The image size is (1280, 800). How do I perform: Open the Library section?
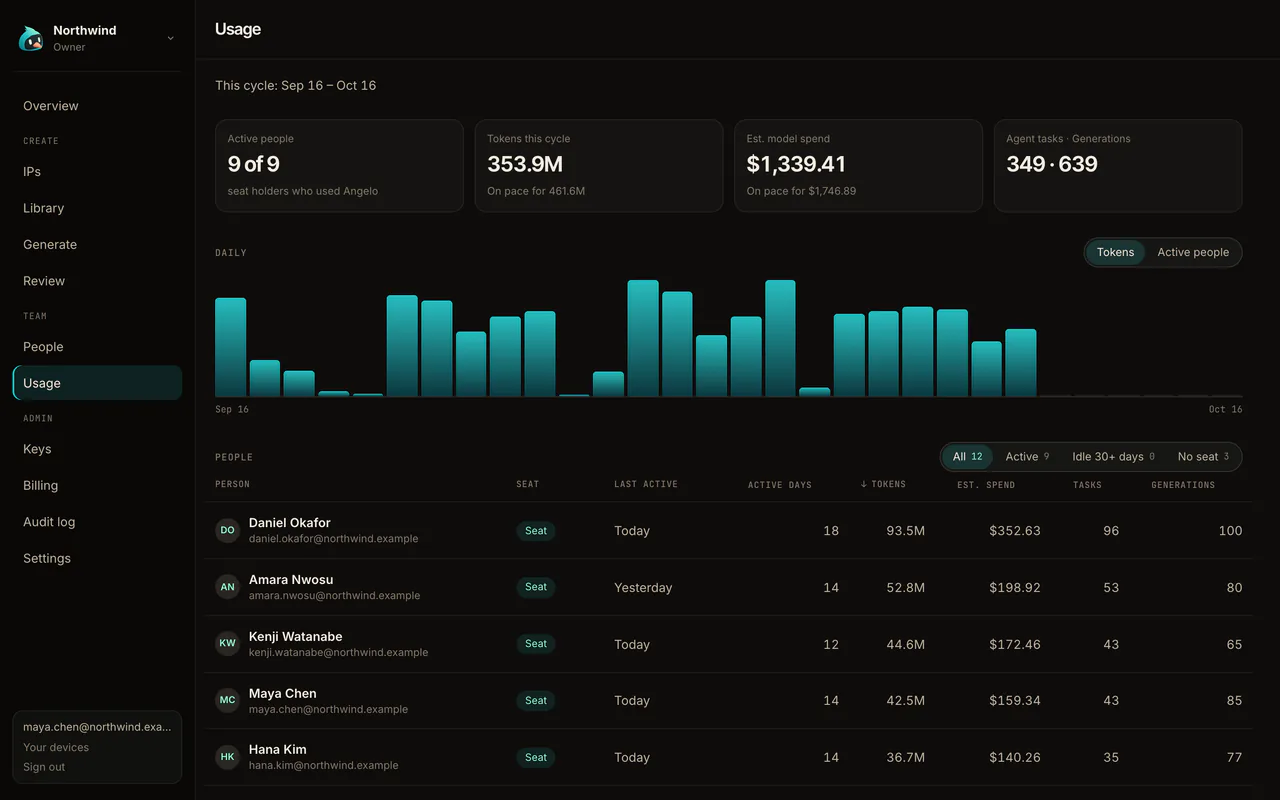click(x=97, y=208)
